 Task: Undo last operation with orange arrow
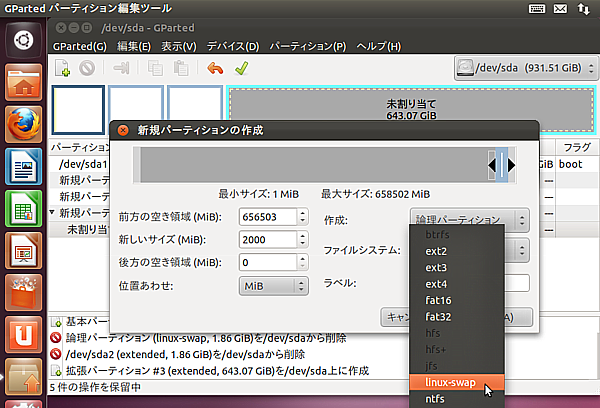point(215,69)
